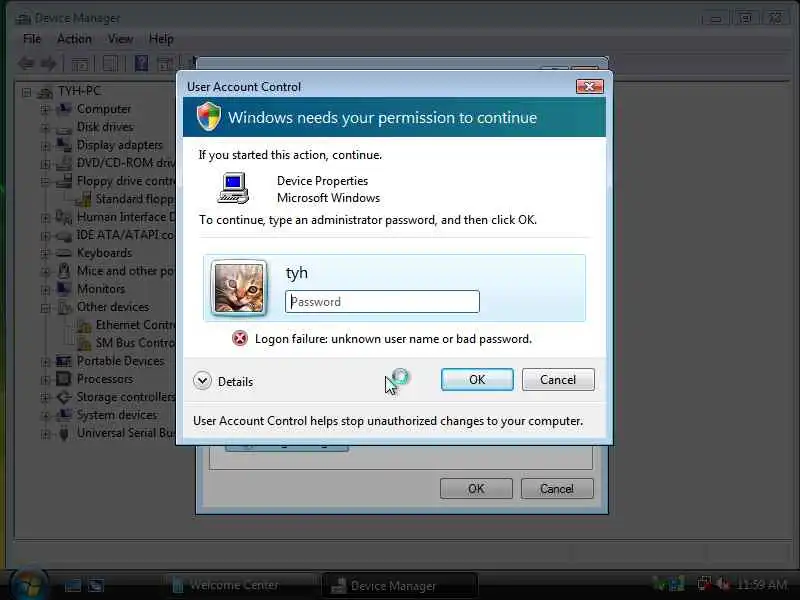800x600 pixels.
Task: Click the Password input field
Action: pyautogui.click(x=382, y=302)
